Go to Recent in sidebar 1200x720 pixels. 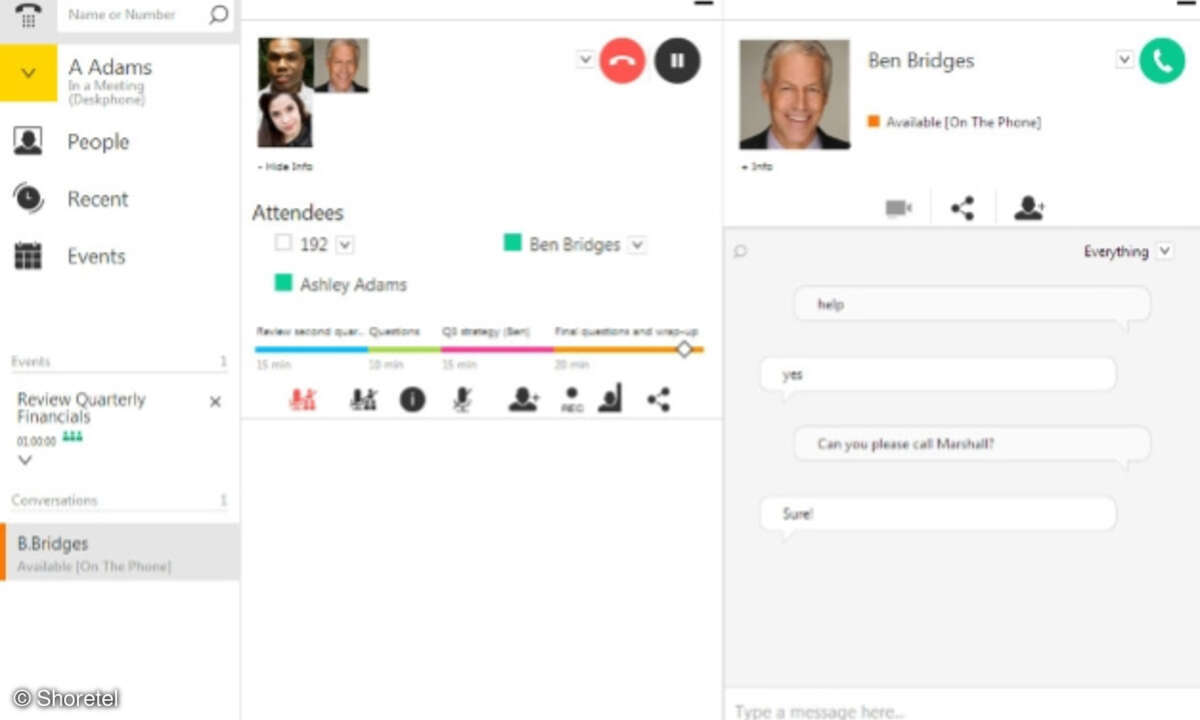[97, 199]
